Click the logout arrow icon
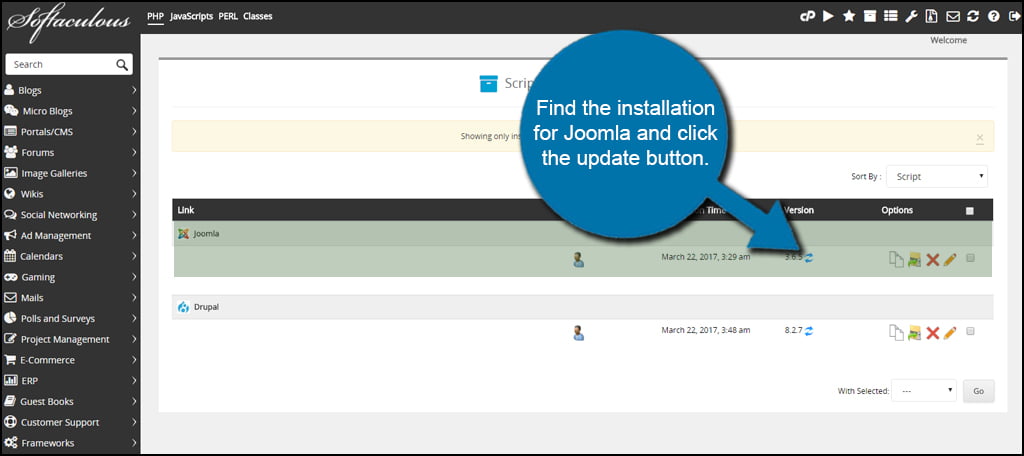 point(1014,16)
